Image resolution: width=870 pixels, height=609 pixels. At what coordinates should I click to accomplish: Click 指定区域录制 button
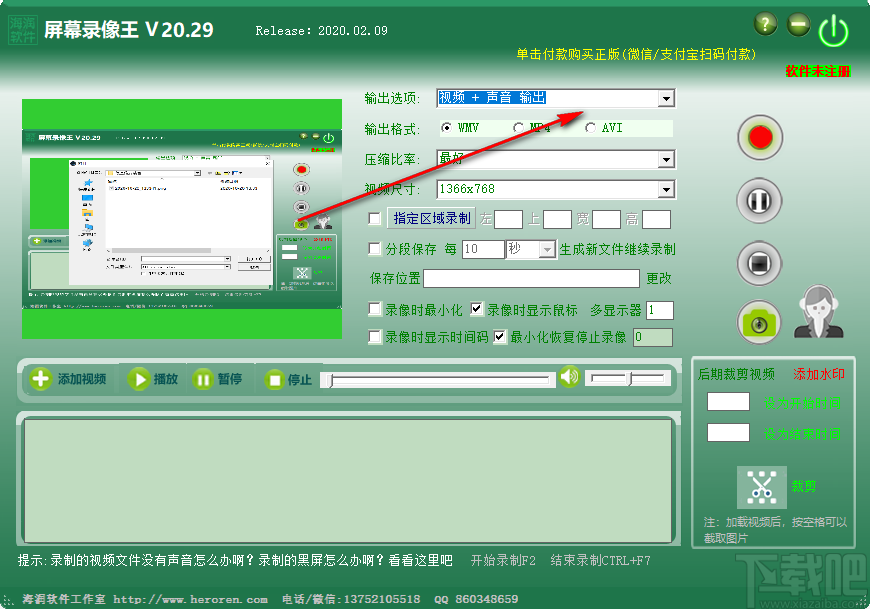coord(432,219)
